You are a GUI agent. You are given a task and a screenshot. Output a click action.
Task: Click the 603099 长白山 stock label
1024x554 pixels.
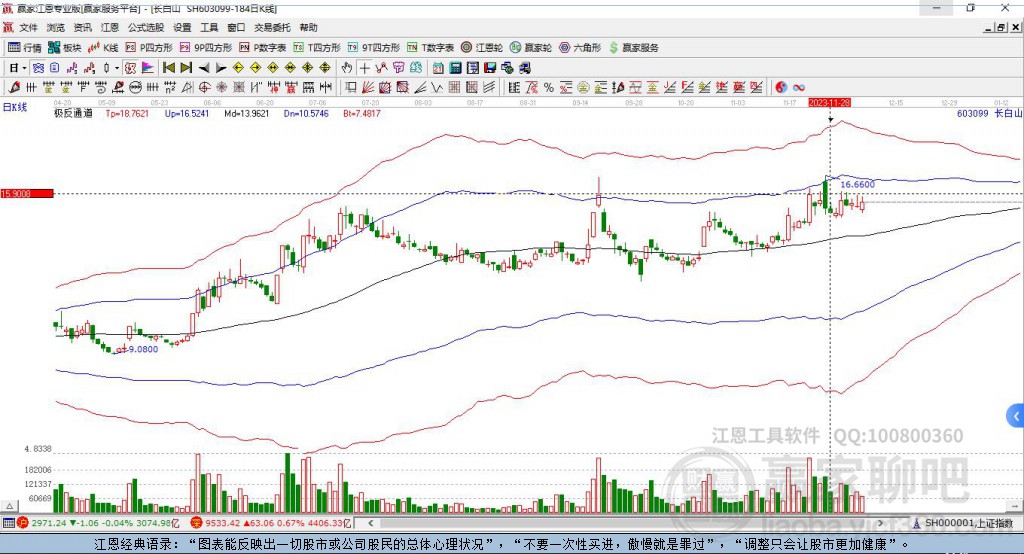tap(989, 113)
